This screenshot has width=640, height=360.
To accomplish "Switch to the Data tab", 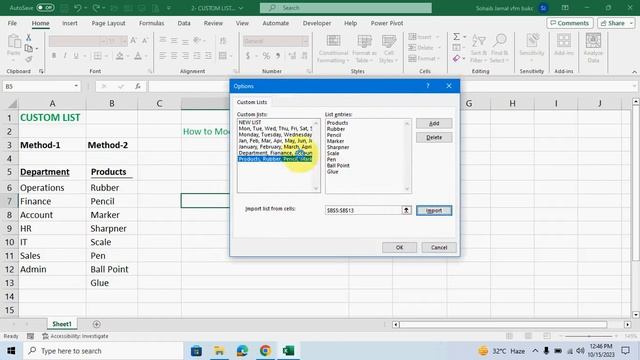I will coord(184,23).
